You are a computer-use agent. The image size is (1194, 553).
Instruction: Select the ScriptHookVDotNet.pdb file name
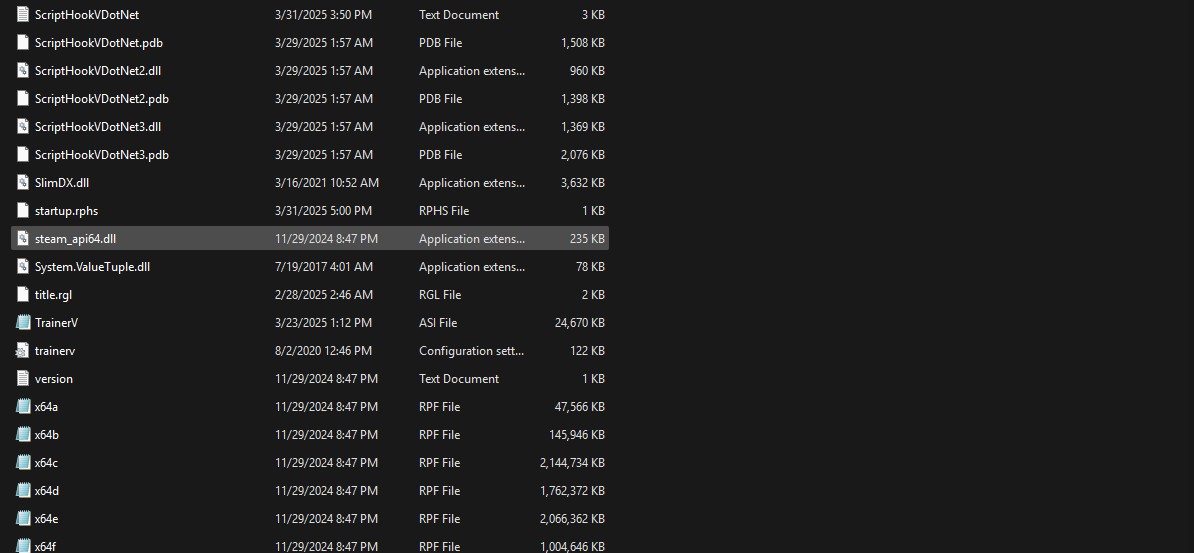[x=99, y=43]
